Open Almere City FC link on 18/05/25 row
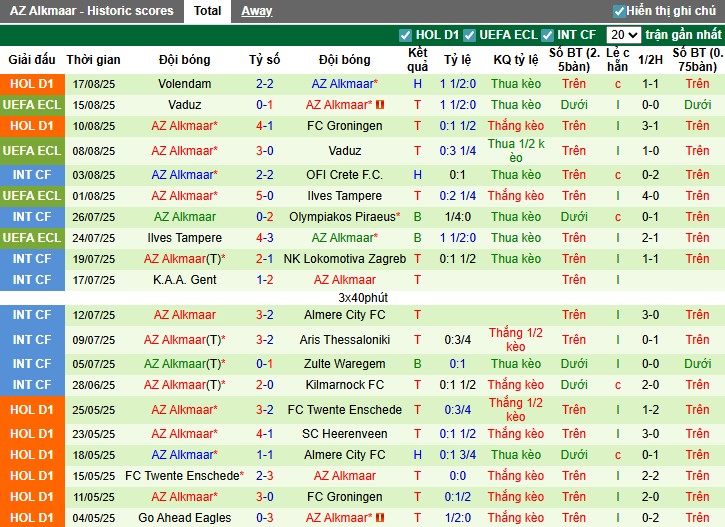 [x=344, y=455]
